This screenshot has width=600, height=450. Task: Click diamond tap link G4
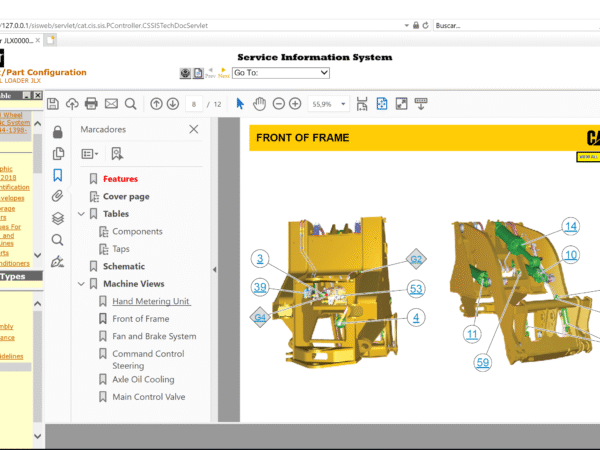point(260,317)
